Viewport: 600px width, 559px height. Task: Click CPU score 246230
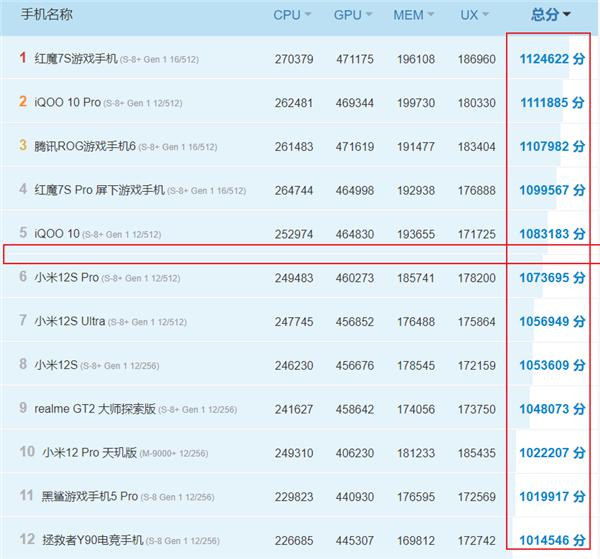294,365
